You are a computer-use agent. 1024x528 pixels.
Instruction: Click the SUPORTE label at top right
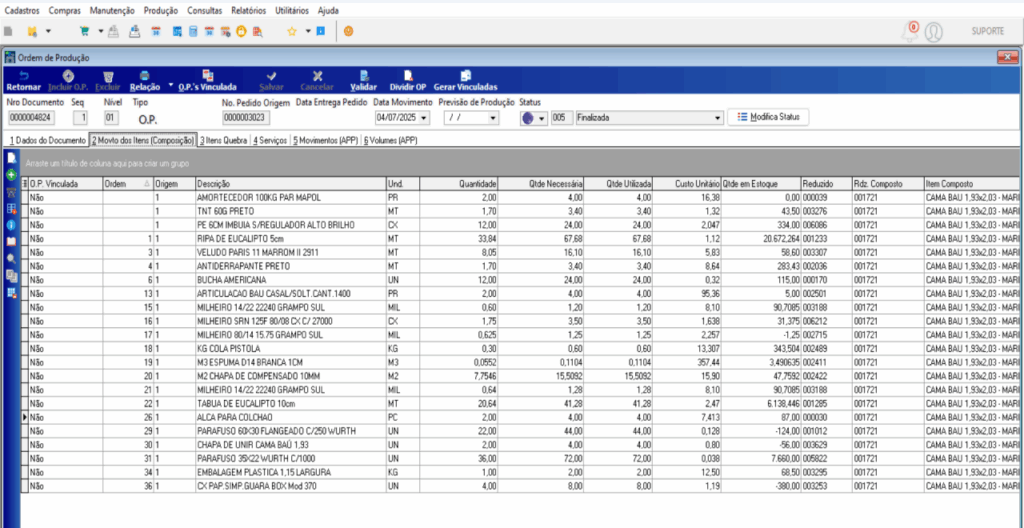click(x=987, y=32)
